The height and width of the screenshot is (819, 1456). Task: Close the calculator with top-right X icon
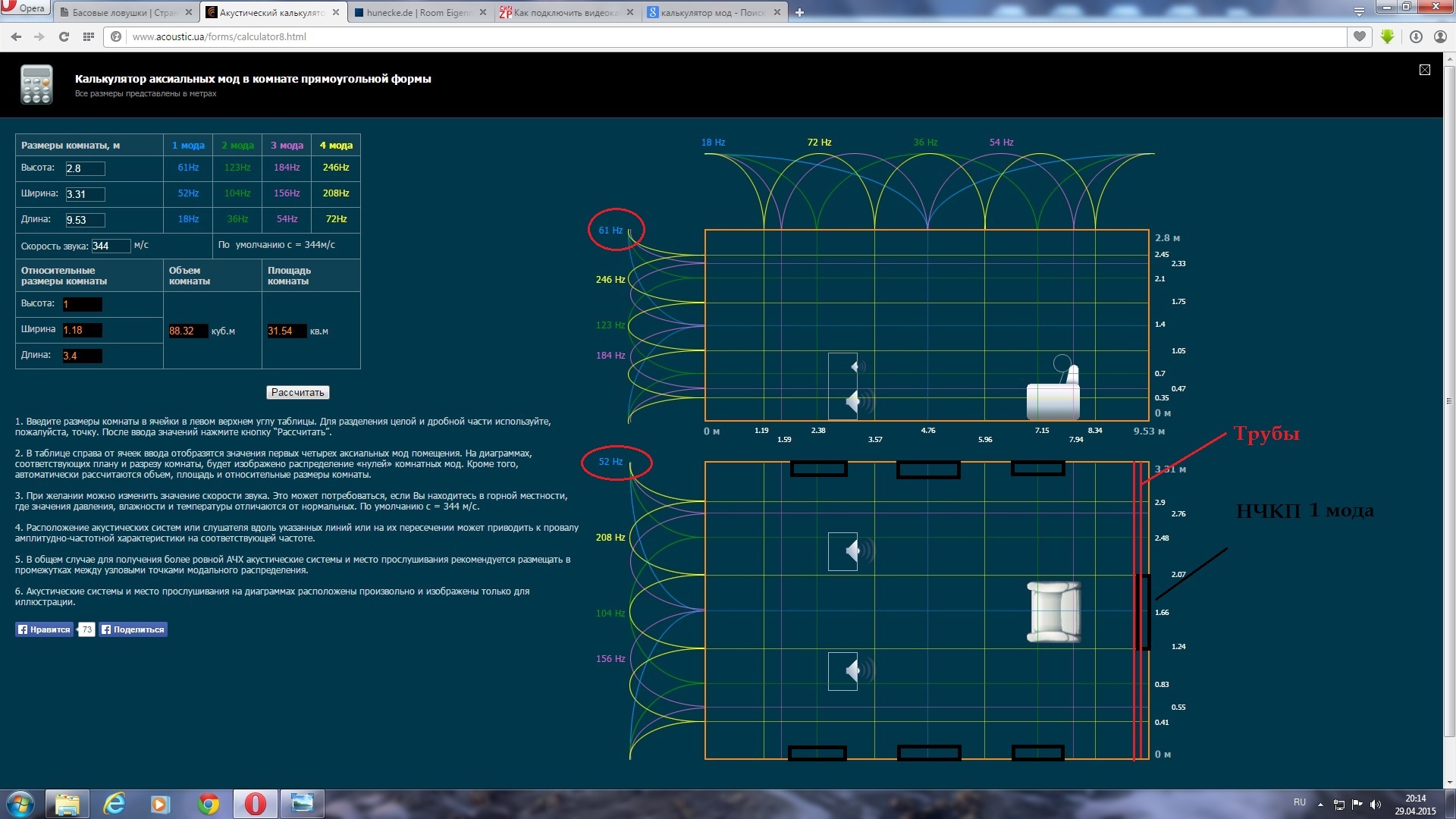click(x=1425, y=70)
